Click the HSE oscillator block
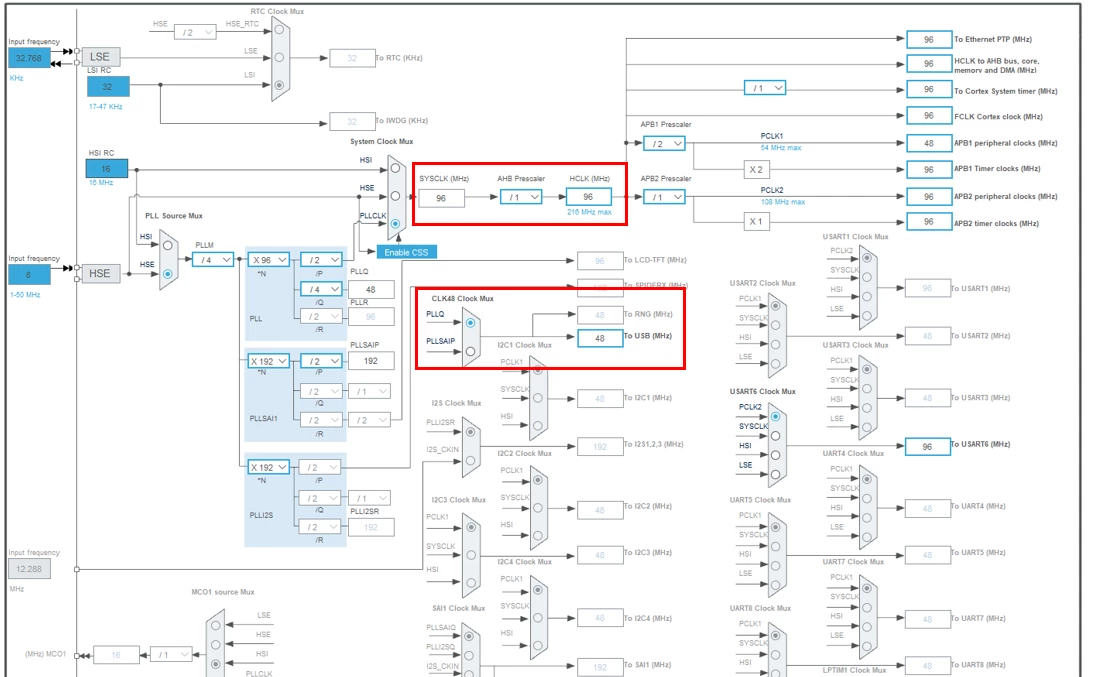Screen dimensions: 1097x677 [x=100, y=273]
